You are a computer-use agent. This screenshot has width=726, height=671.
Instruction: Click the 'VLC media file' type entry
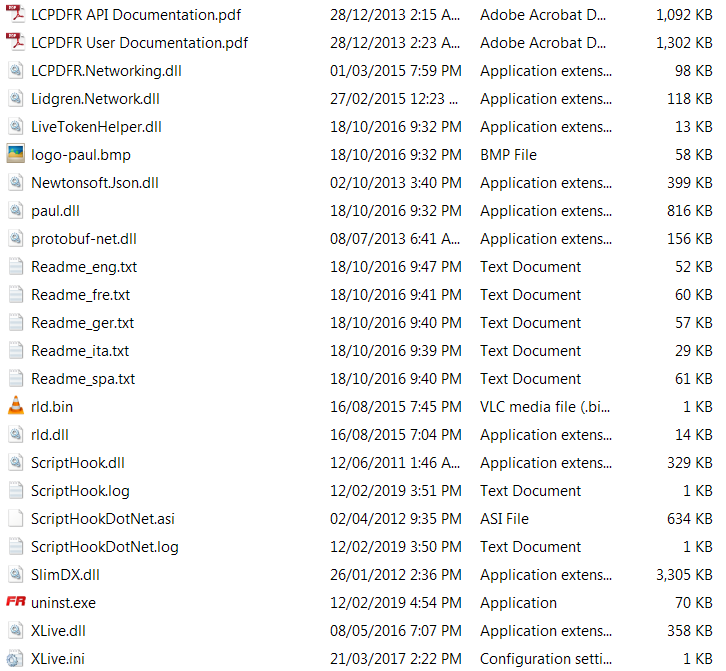click(545, 407)
